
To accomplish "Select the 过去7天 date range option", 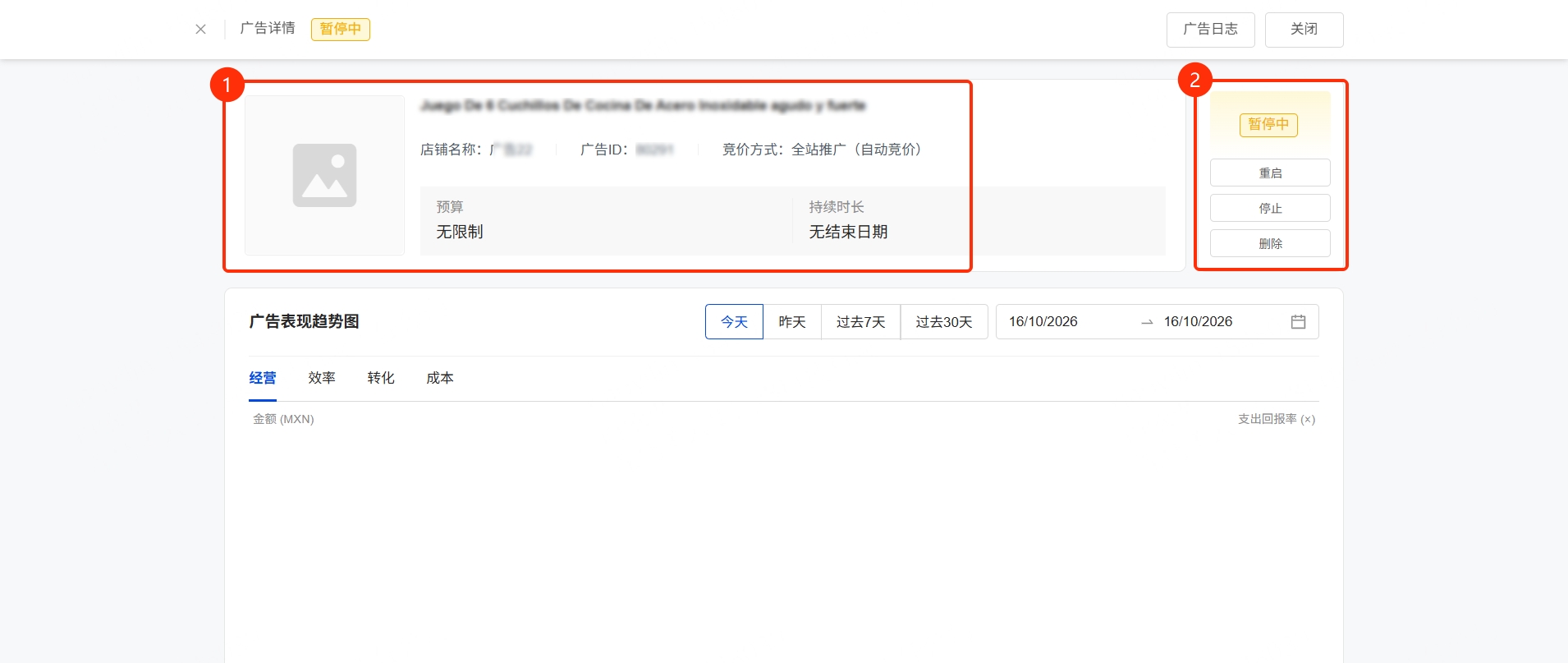I will pyautogui.click(x=860, y=322).
